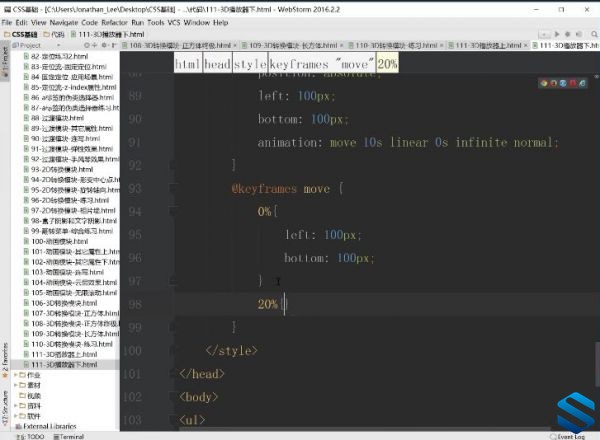Click the project panel settings gear icon
600x440 pixels.
coord(104,45)
